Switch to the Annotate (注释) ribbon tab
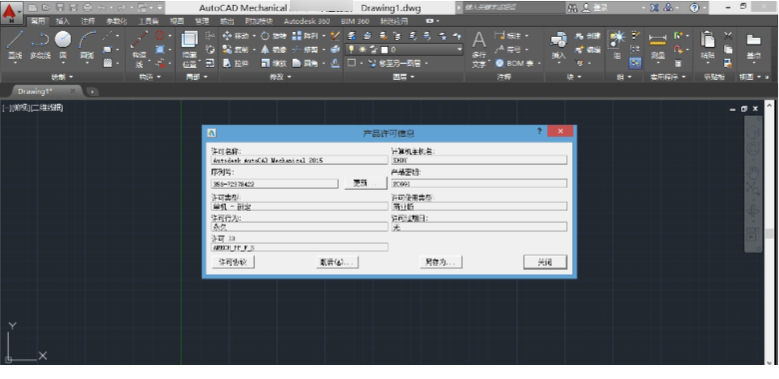 (x=88, y=21)
